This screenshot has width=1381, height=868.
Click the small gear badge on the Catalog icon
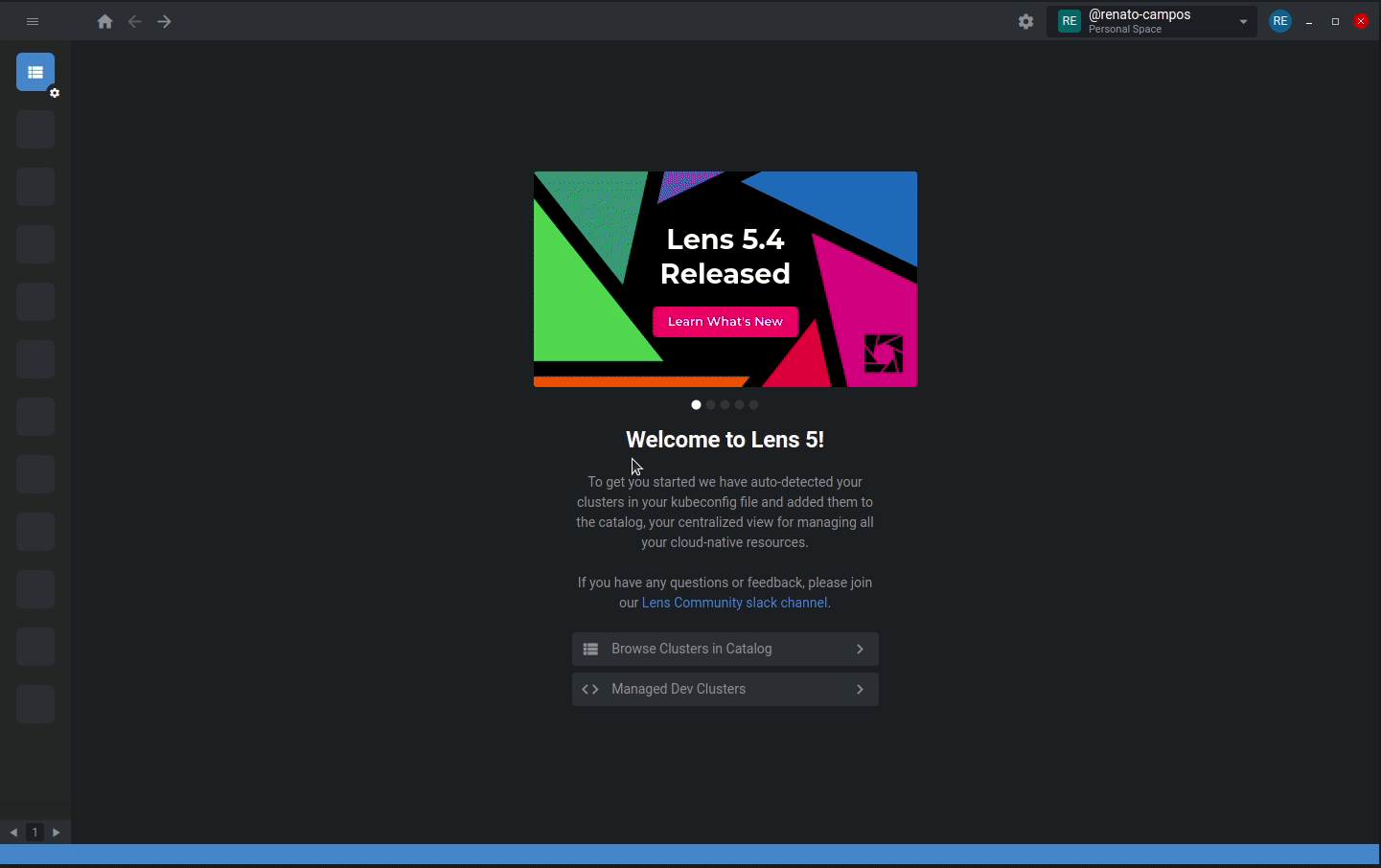(55, 93)
